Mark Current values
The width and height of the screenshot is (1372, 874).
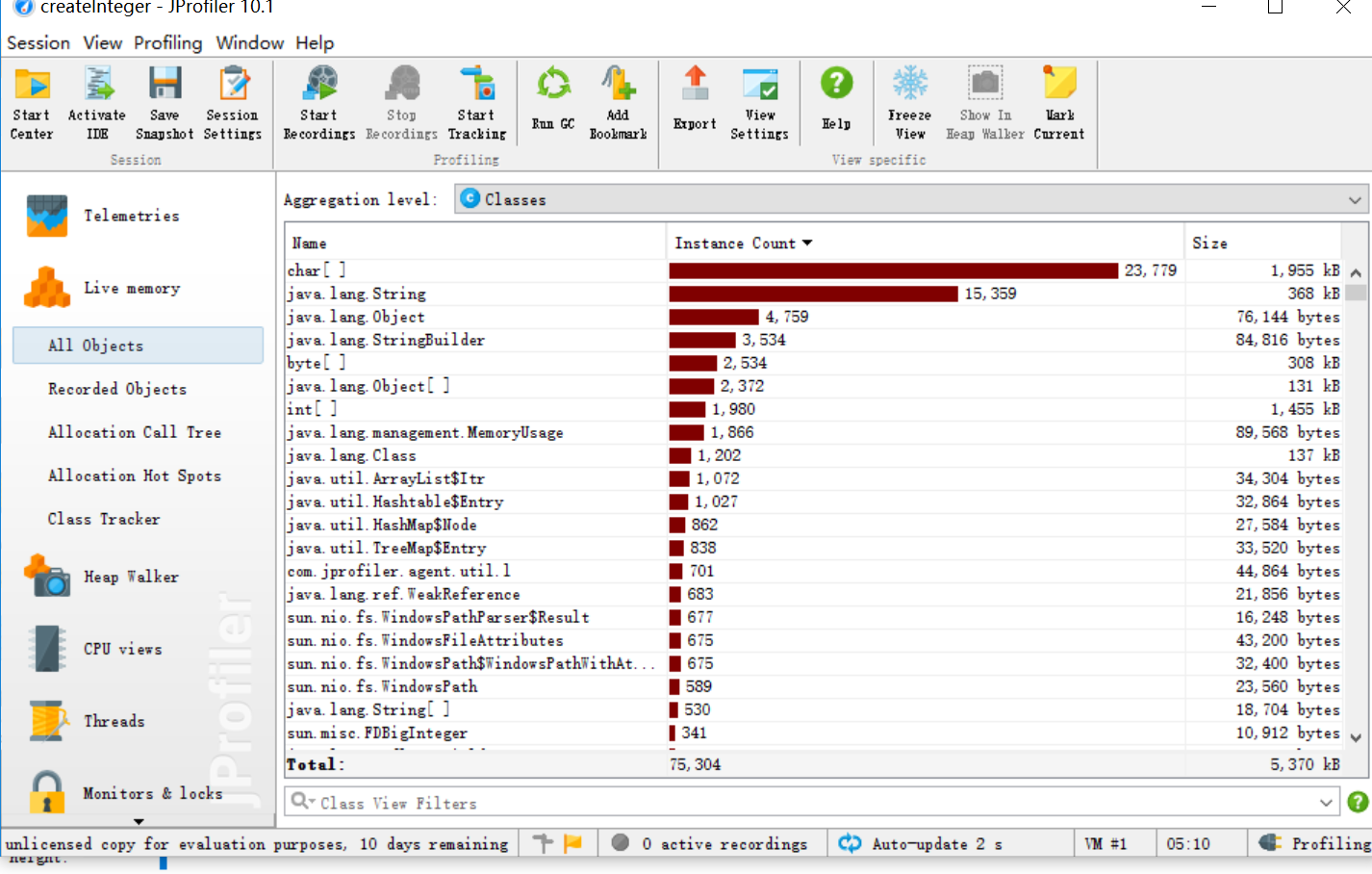pyautogui.click(x=1059, y=104)
